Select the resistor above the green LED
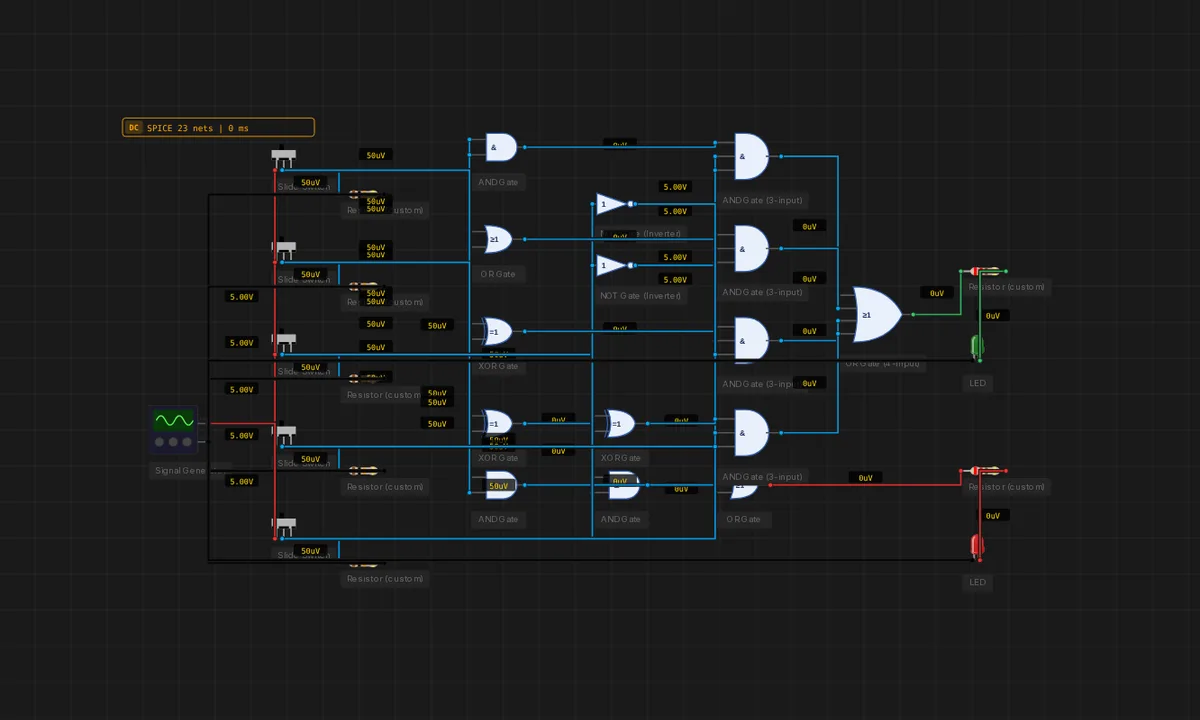Screen dimensions: 1200x720 click(x=984, y=271)
